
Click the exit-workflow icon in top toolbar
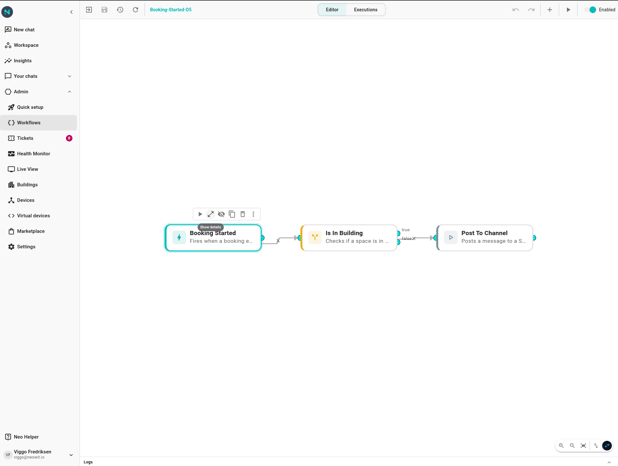coord(89,9)
